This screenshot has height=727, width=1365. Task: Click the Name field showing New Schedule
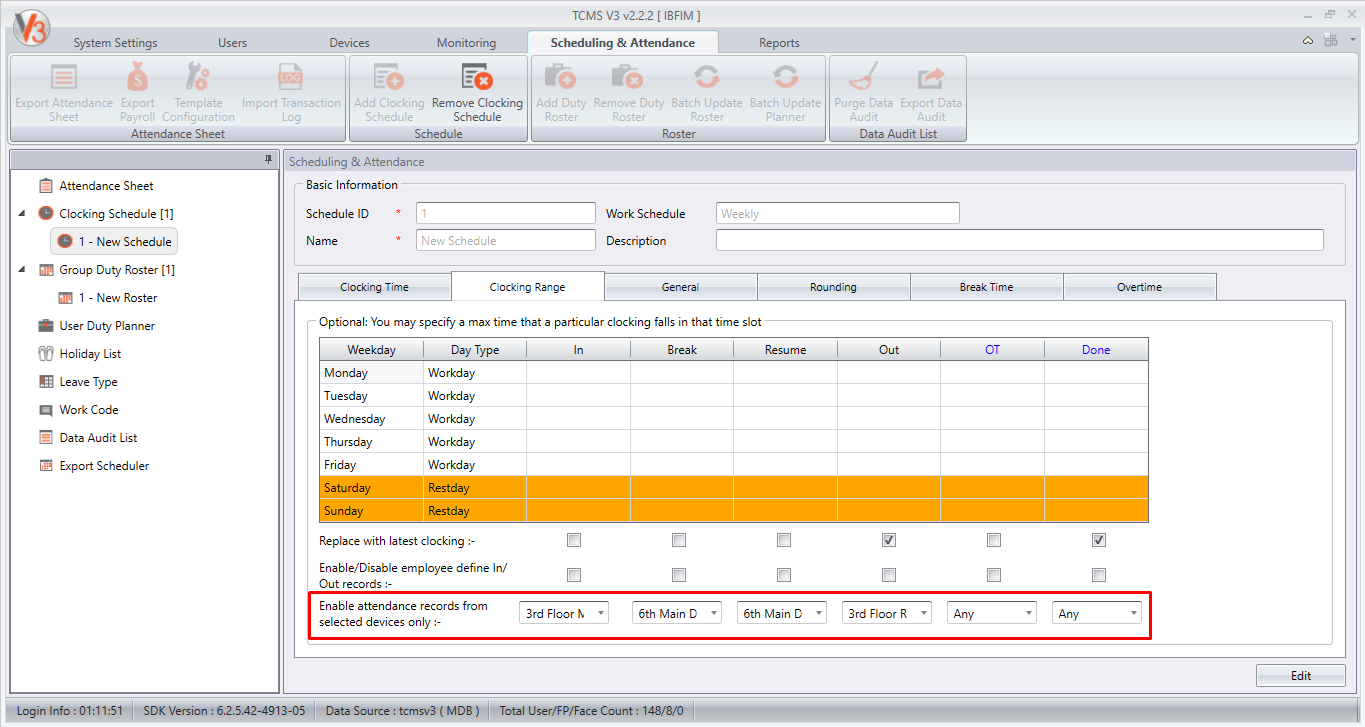[x=505, y=240]
